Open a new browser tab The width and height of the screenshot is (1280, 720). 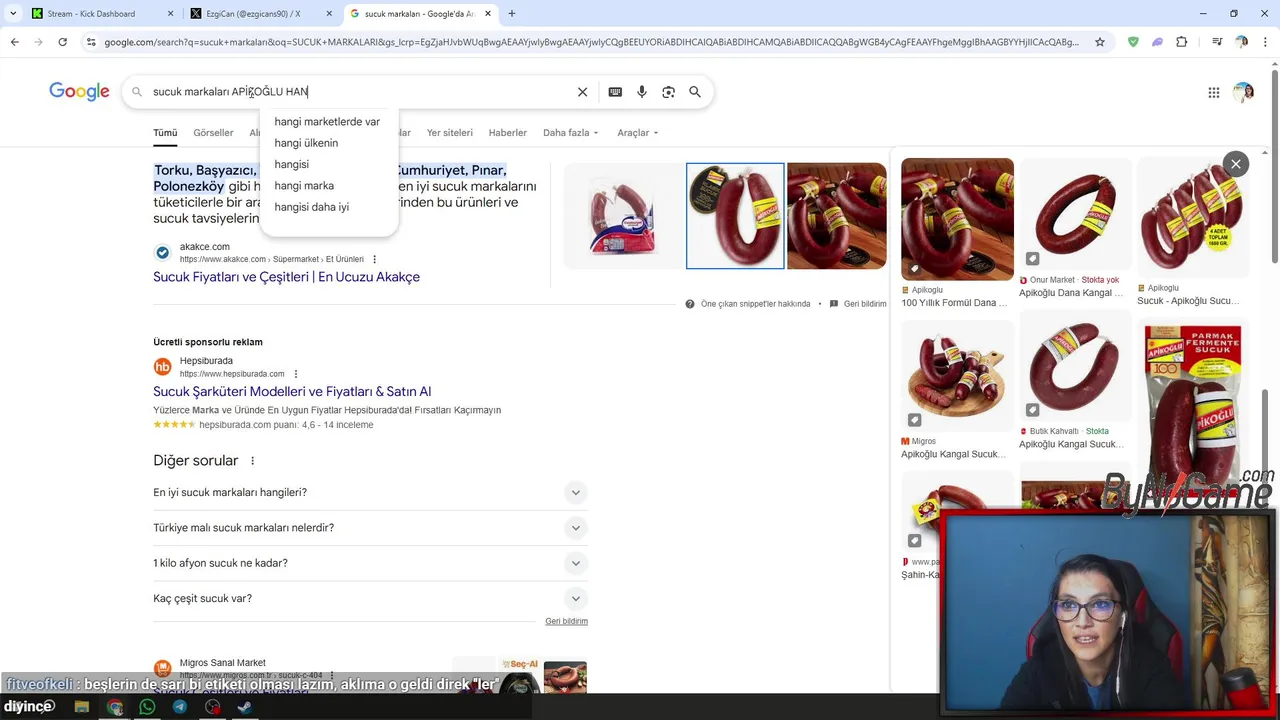[512, 14]
